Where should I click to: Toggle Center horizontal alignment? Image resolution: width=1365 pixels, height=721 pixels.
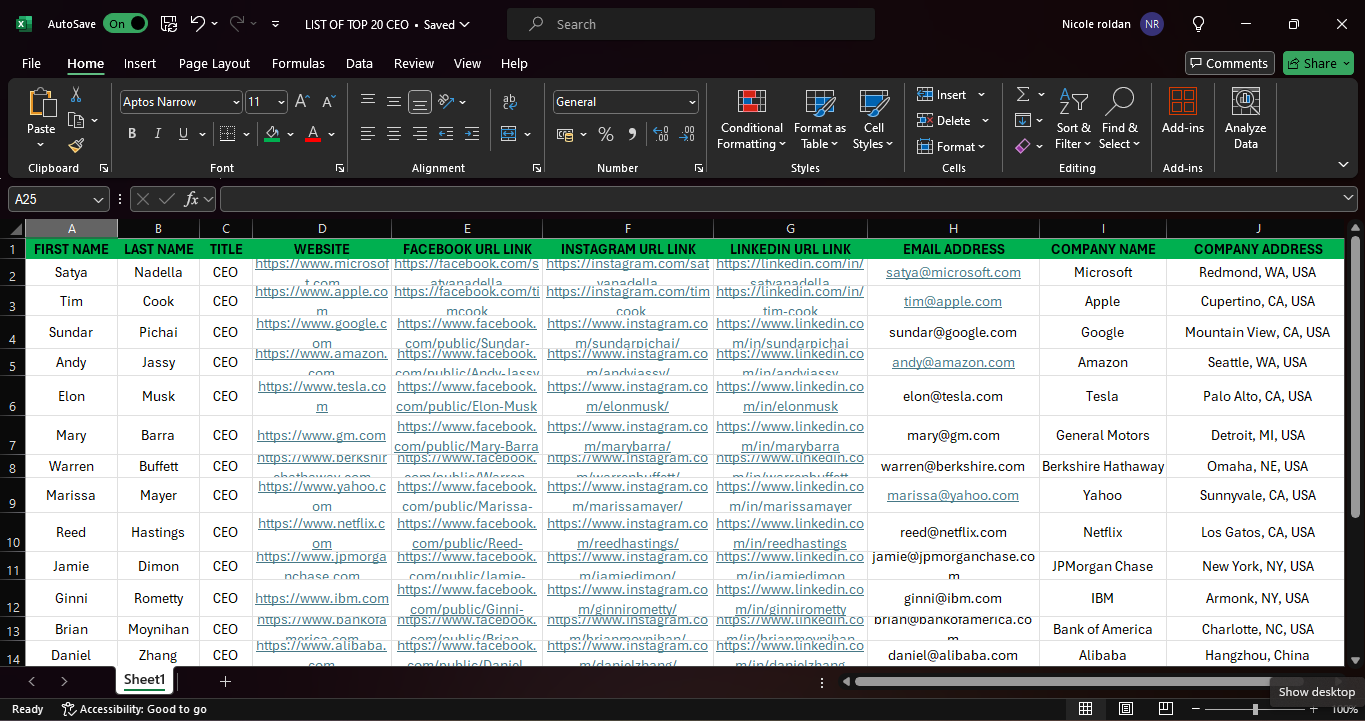coord(394,134)
